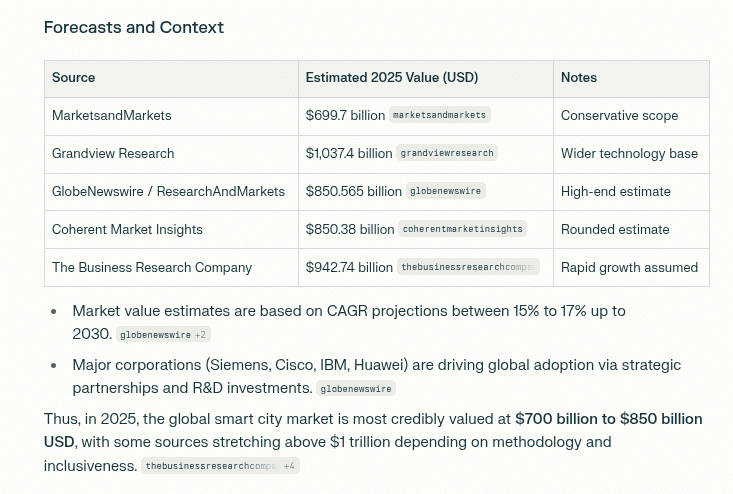Image resolution: width=733 pixels, height=494 pixels.
Task: Open the grandviewresearch citation chip
Action: [447, 153]
